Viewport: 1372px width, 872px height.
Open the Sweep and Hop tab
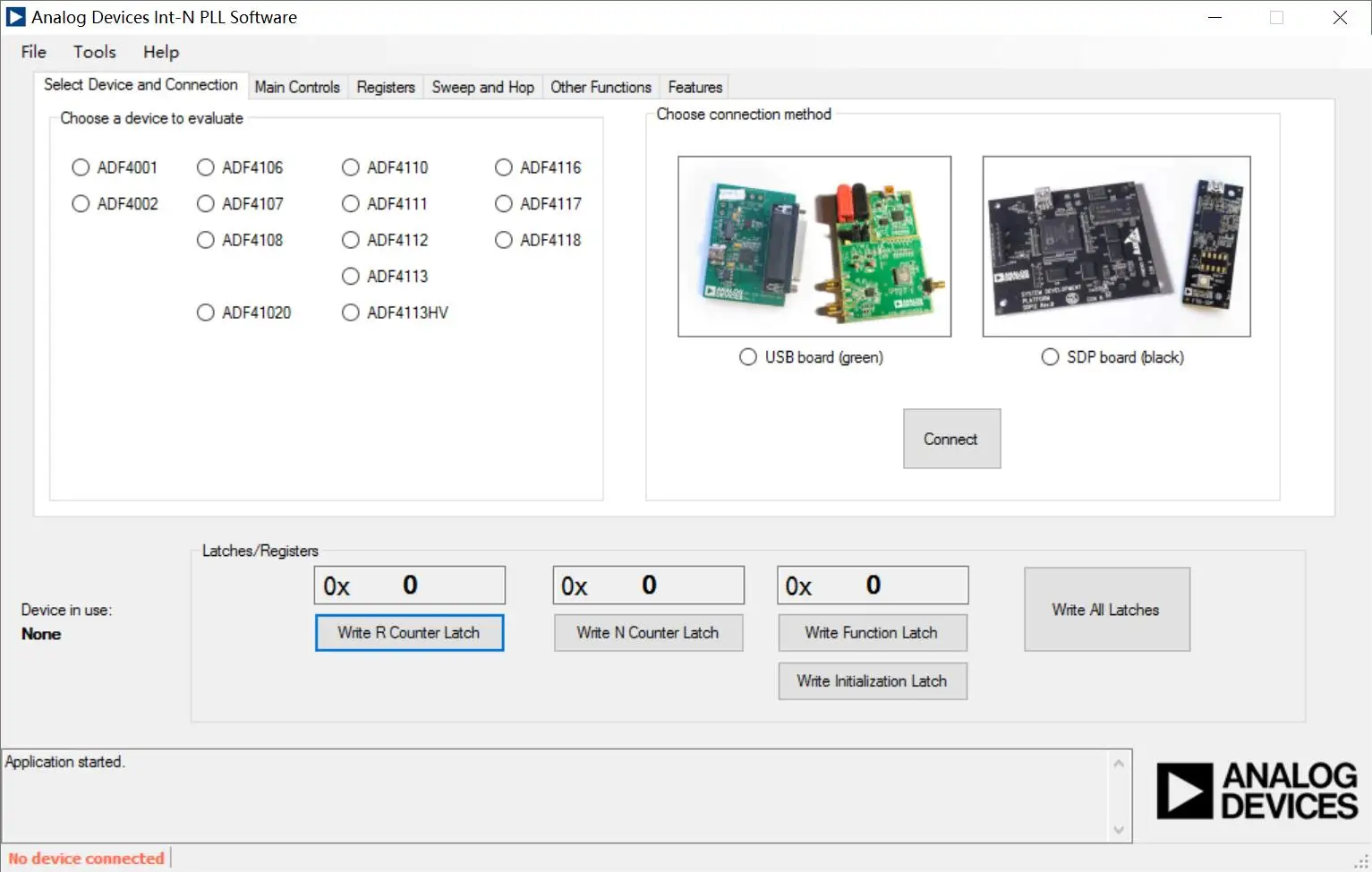tap(482, 87)
